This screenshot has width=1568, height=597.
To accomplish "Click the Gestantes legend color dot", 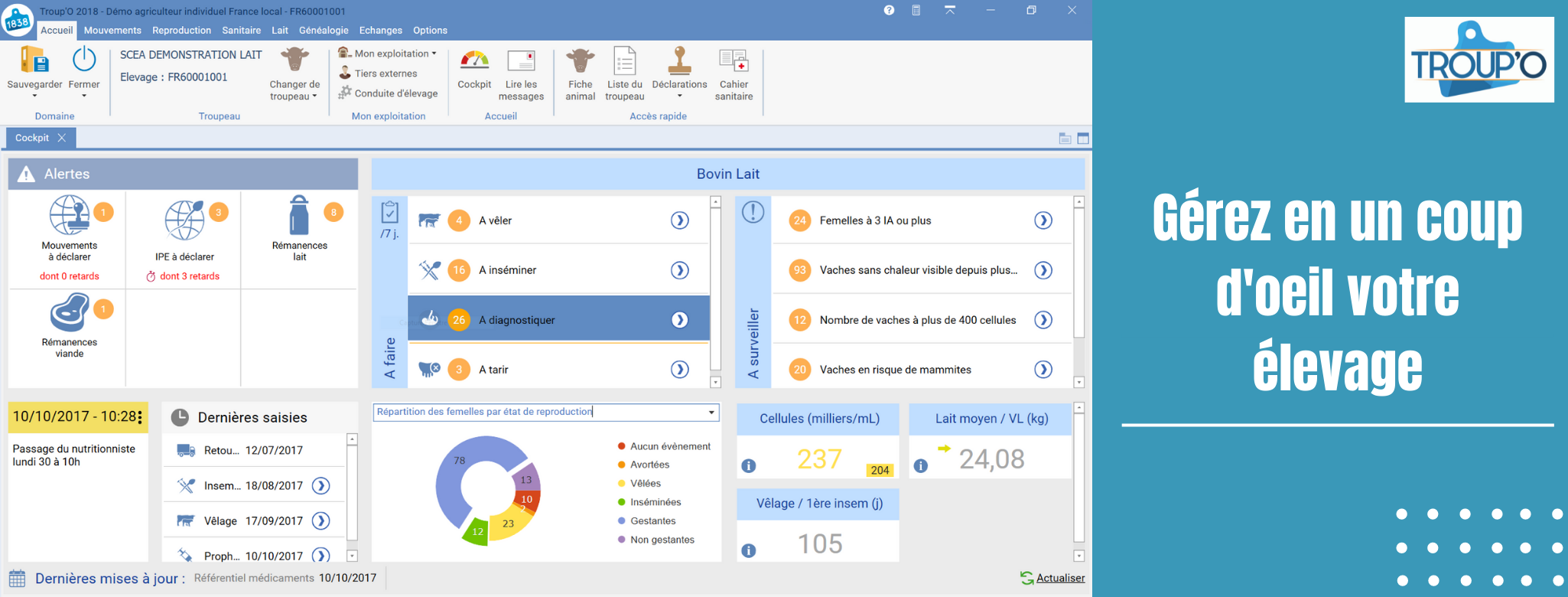I will coord(622,521).
